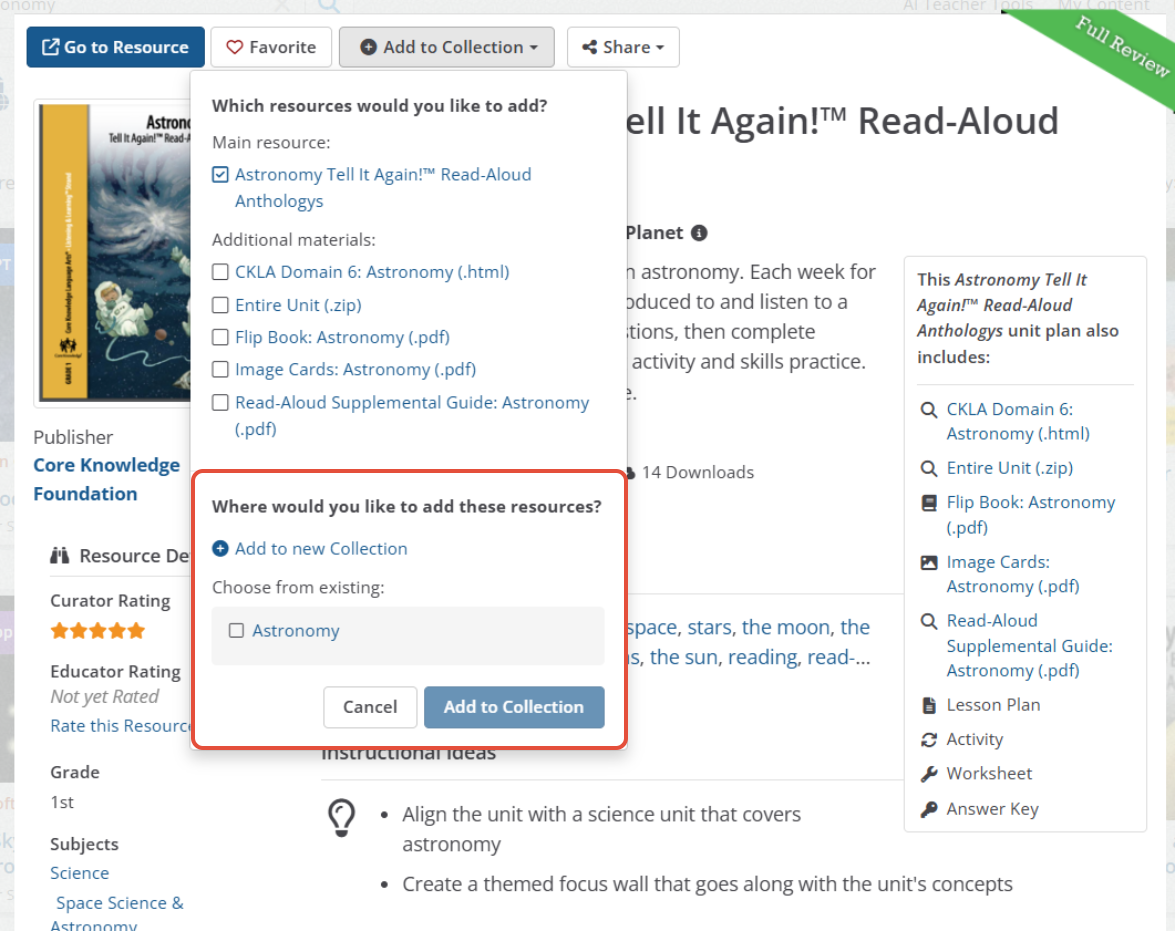Click the Worksheet label
The image size is (1175, 931).
(x=989, y=774)
